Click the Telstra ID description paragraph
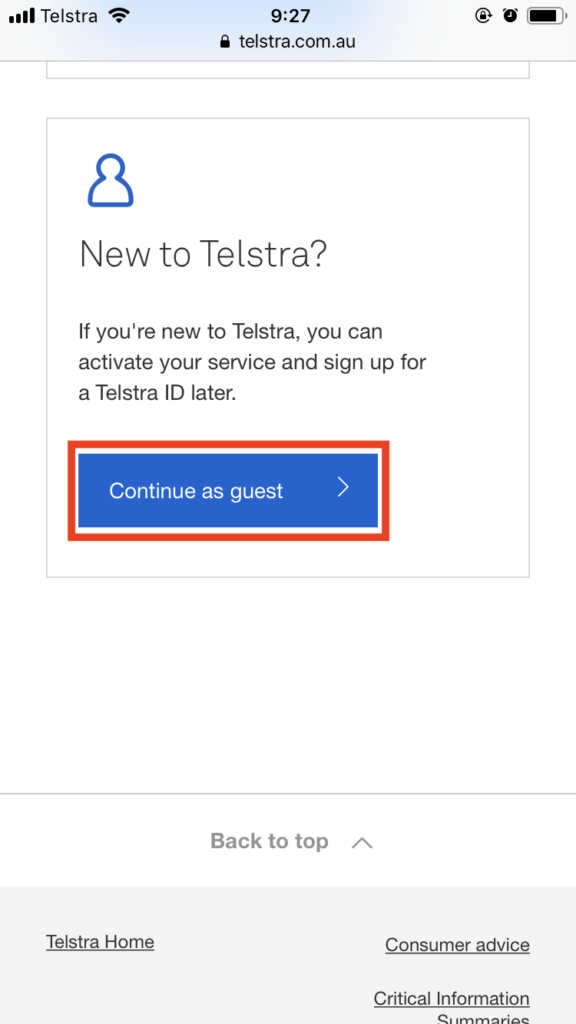The height and width of the screenshot is (1024, 576). (252, 362)
